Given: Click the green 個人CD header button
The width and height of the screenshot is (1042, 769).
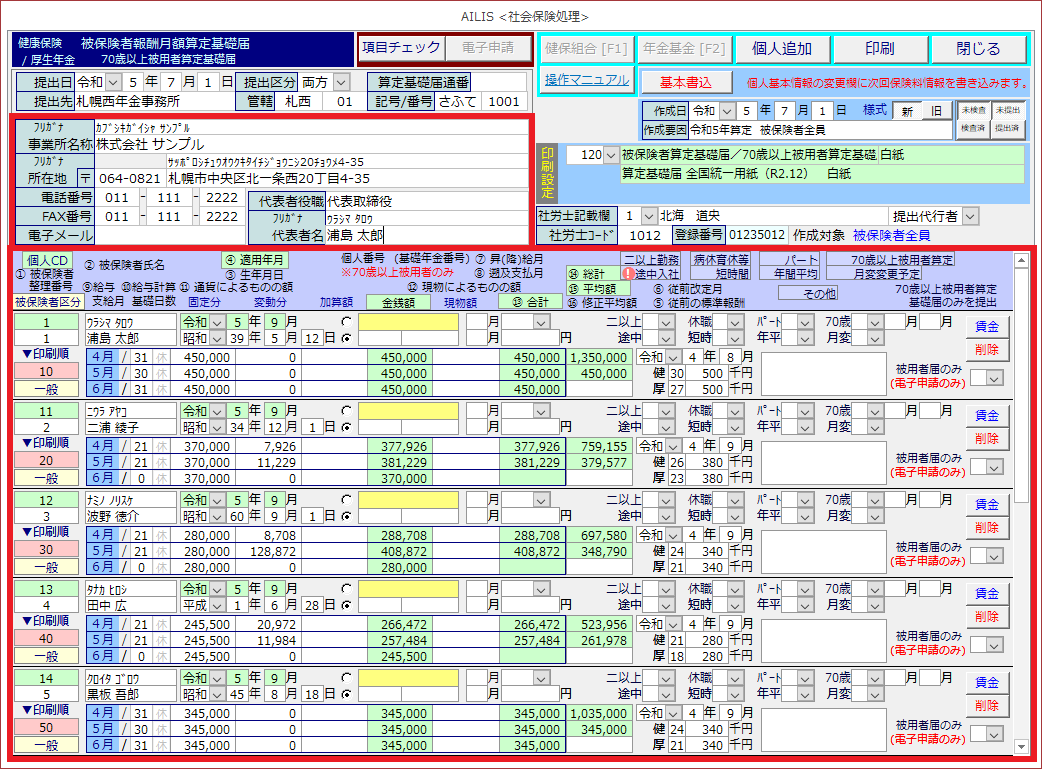Looking at the screenshot, I should coord(48,260).
